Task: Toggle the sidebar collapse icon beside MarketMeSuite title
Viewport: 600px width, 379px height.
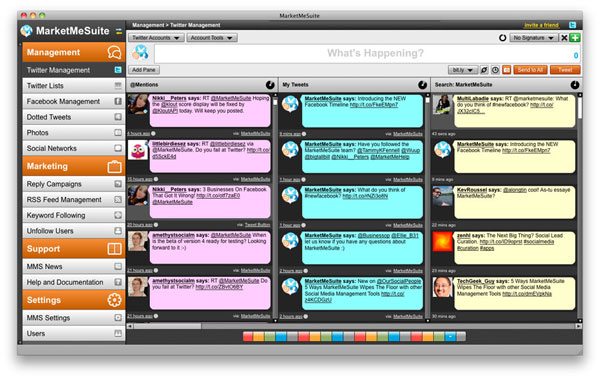Action: (x=119, y=31)
